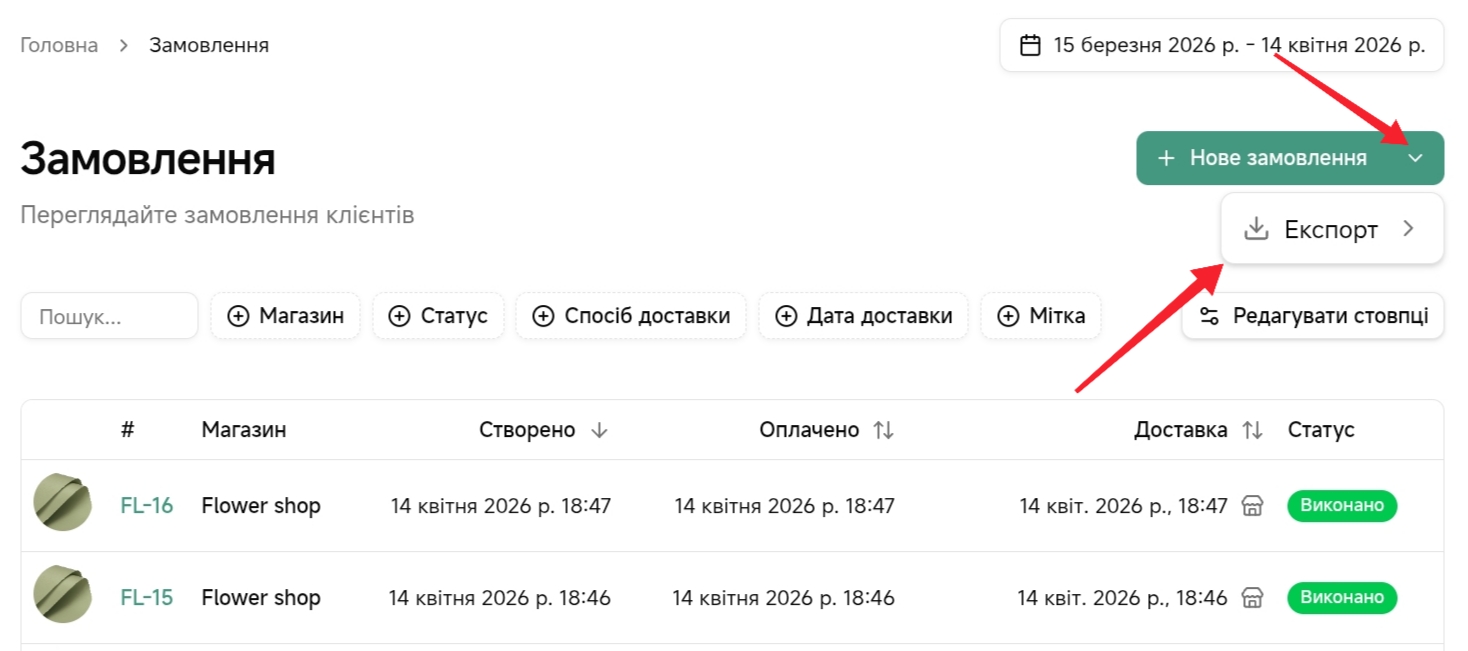Create a new order with Нове замовлення
1468x651 pixels.
[1262, 158]
